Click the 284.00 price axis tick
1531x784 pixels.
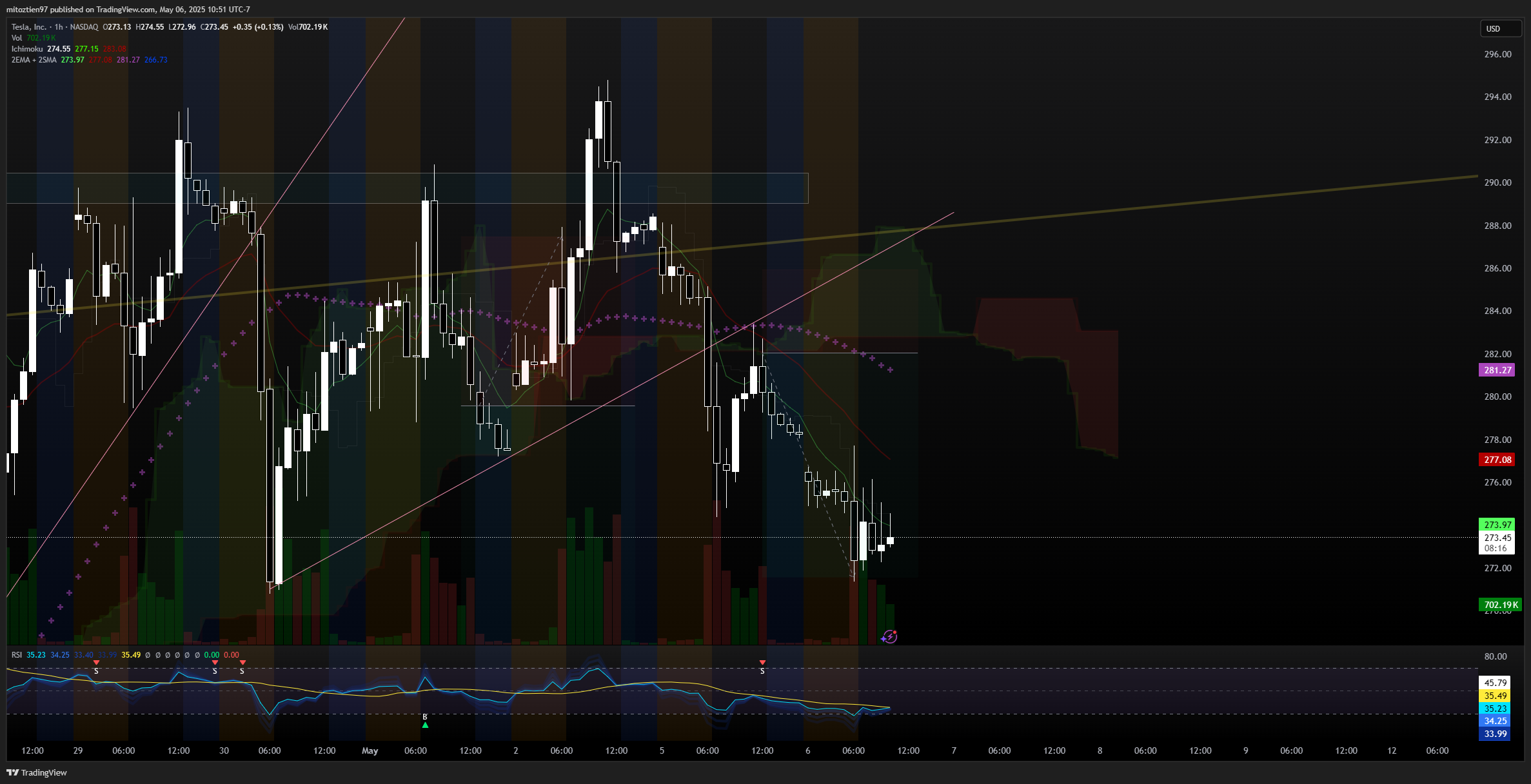click(1497, 311)
